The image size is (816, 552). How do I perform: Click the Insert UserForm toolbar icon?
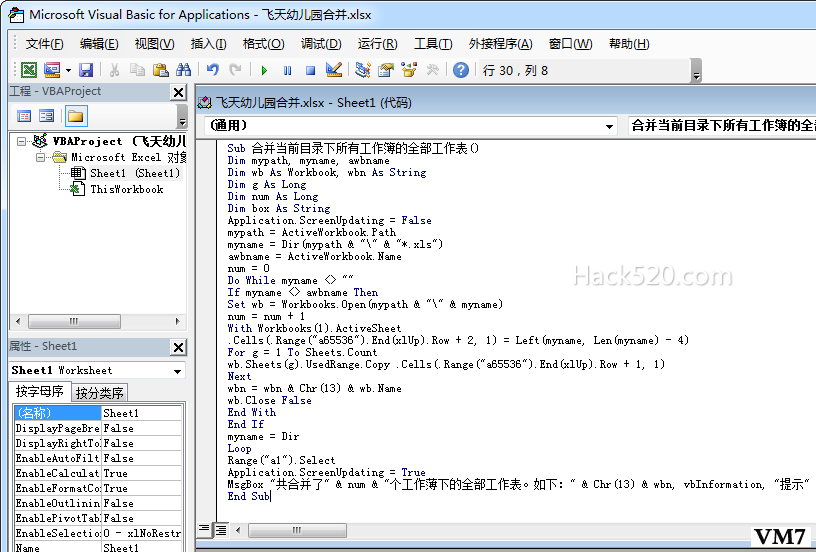(52, 70)
